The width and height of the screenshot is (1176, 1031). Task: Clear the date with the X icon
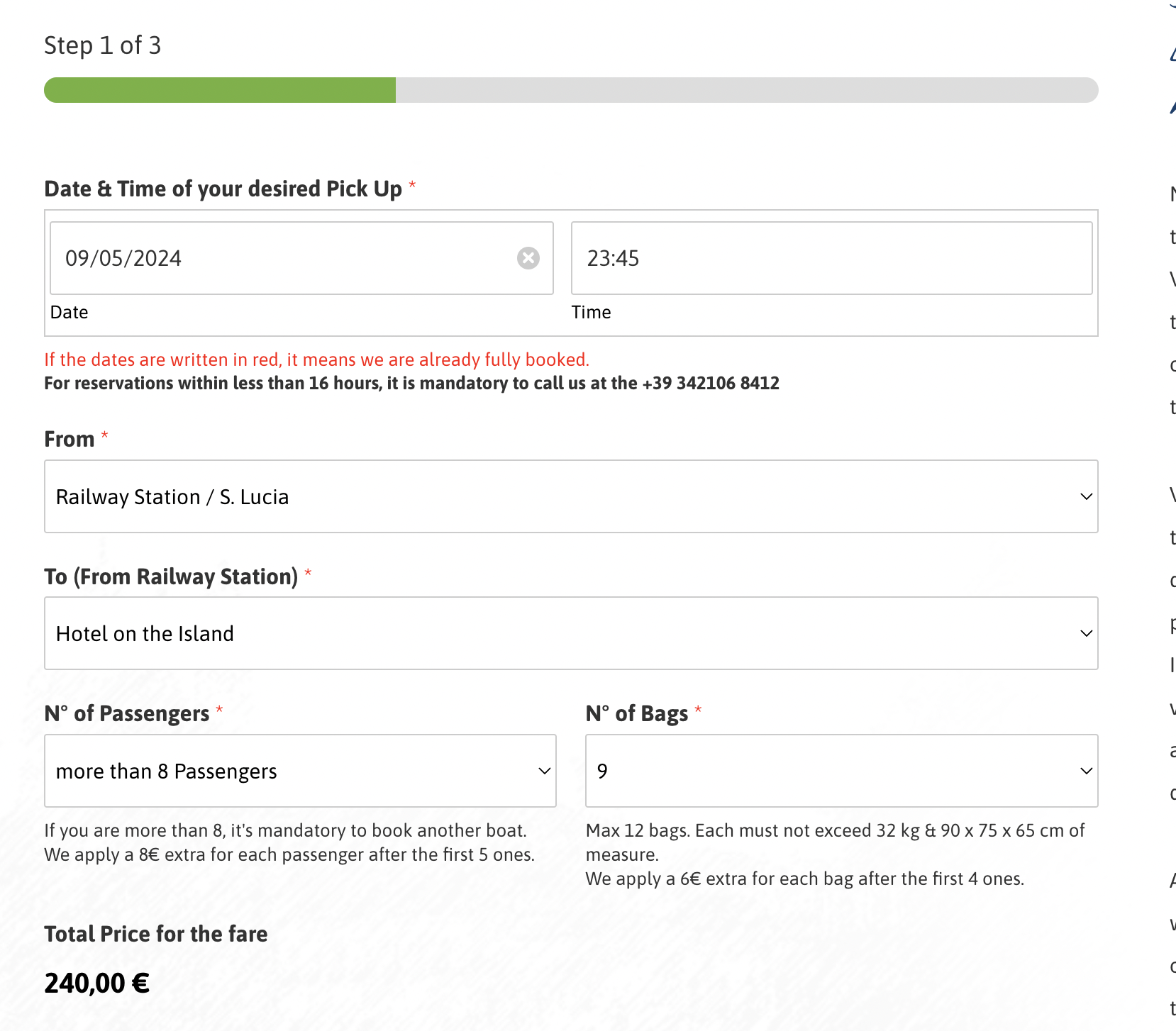coord(528,258)
